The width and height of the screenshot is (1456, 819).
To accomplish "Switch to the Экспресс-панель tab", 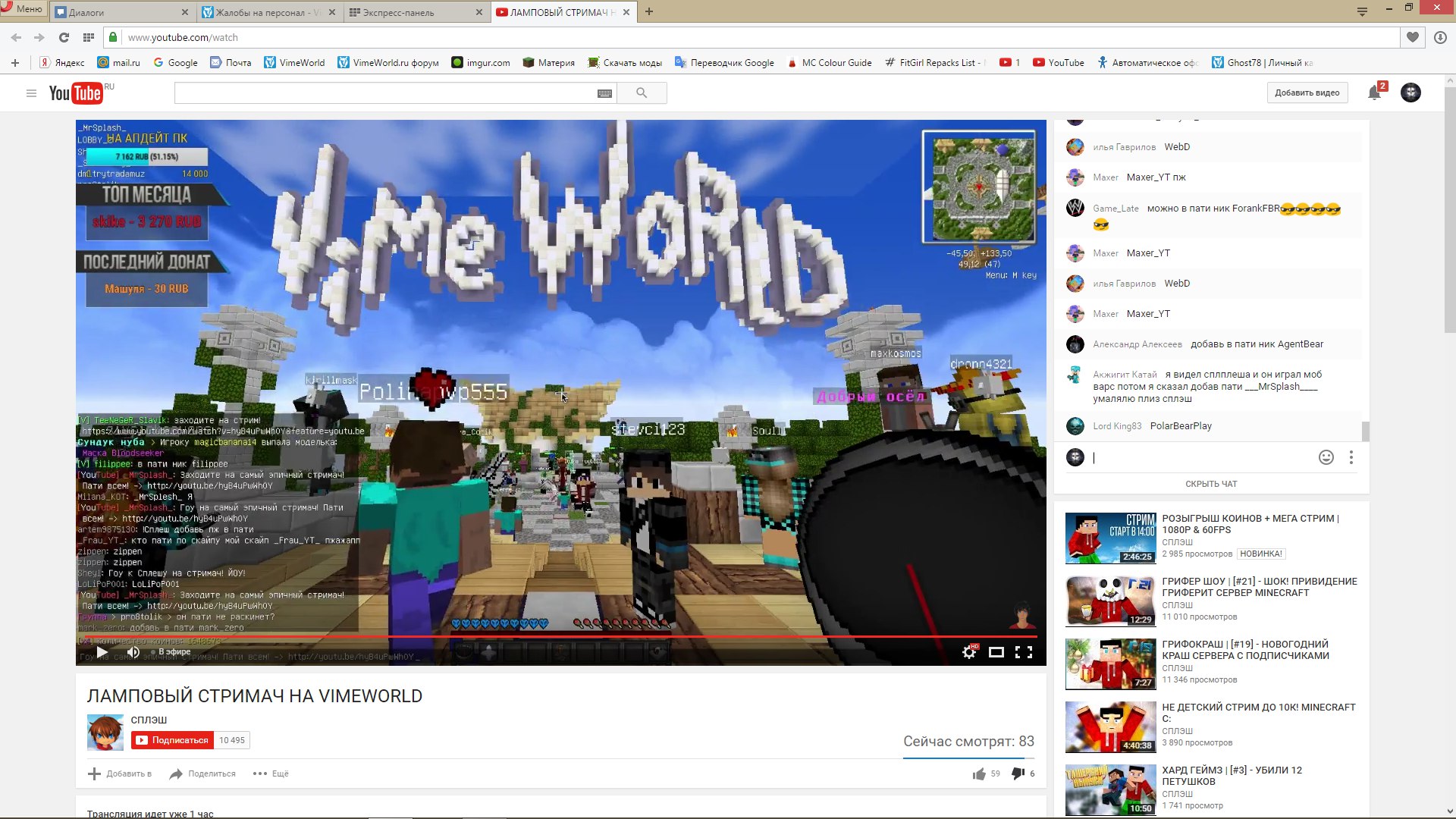I will pyautogui.click(x=416, y=12).
